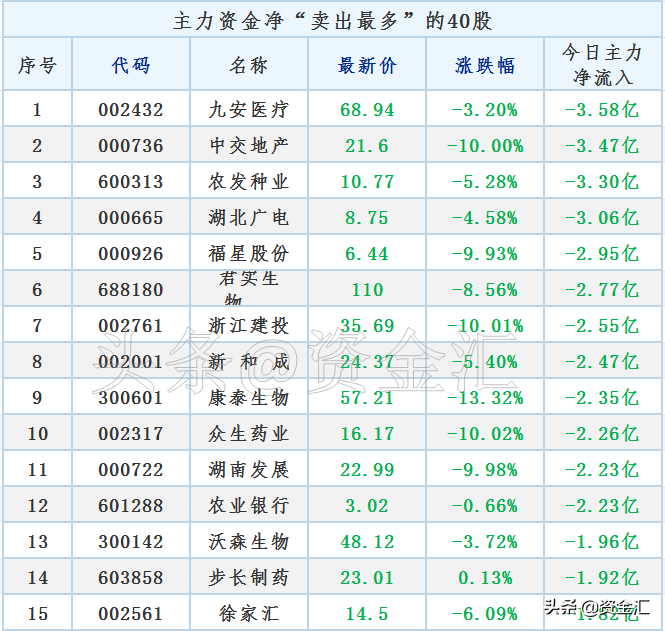Click net inflow -3.06亿 cell
The width and height of the screenshot is (665, 631).
tap(602, 218)
